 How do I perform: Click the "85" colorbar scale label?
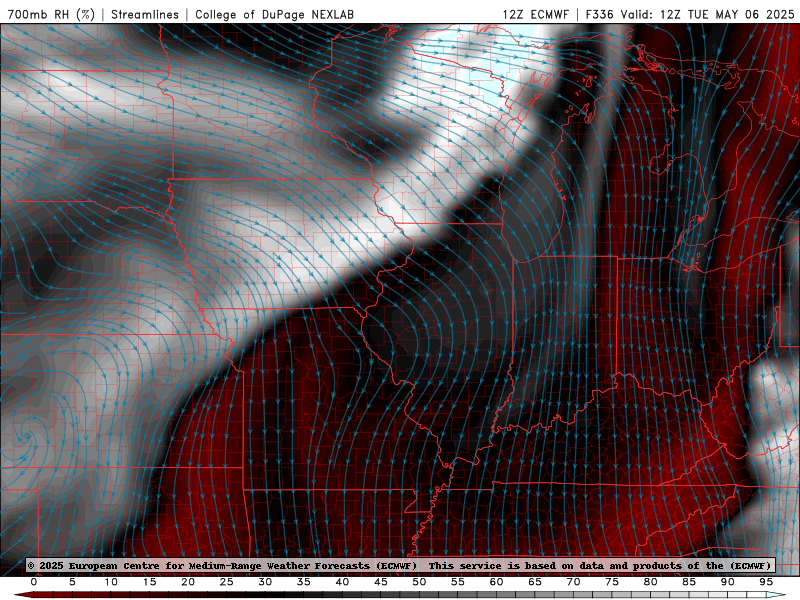[x=689, y=582]
